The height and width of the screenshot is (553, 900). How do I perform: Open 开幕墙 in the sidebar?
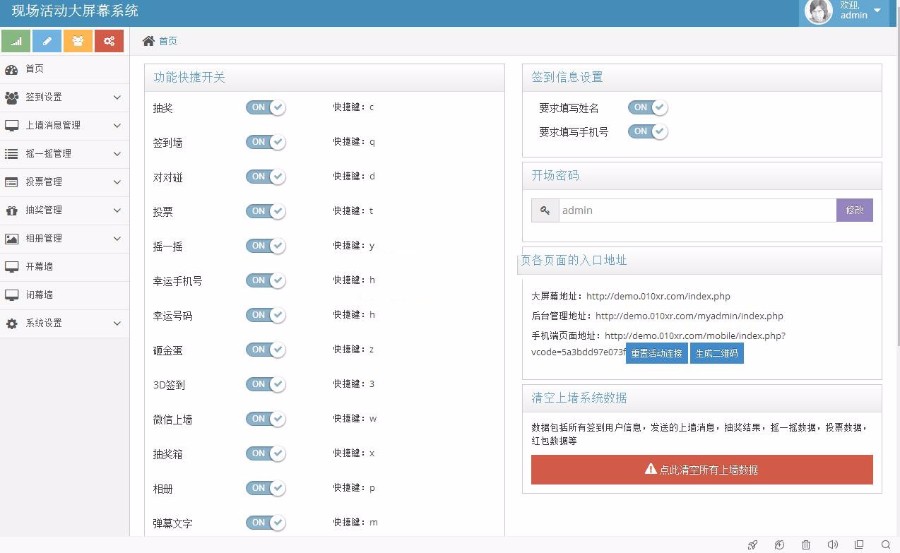(x=40, y=267)
